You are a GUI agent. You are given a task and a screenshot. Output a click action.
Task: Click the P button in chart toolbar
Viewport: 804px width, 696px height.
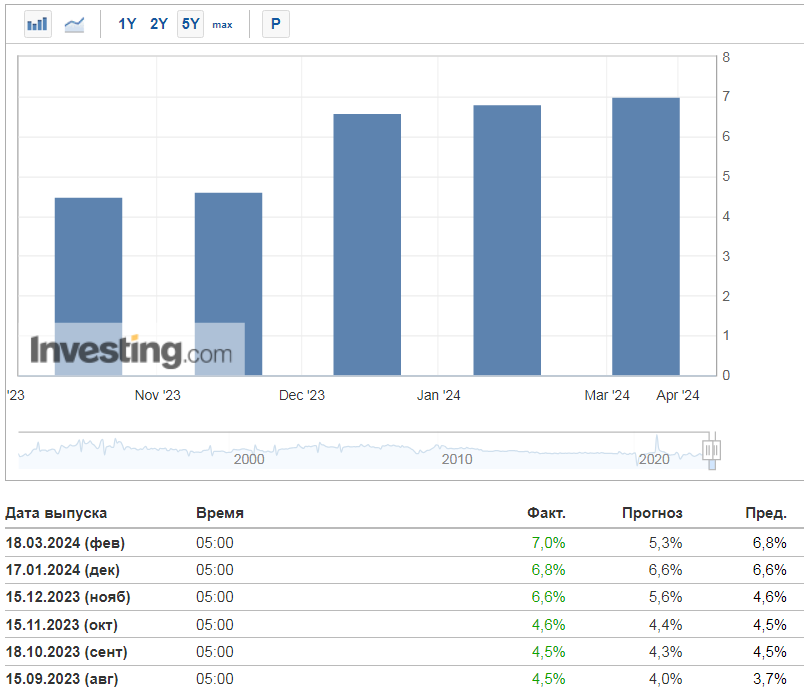pos(276,24)
